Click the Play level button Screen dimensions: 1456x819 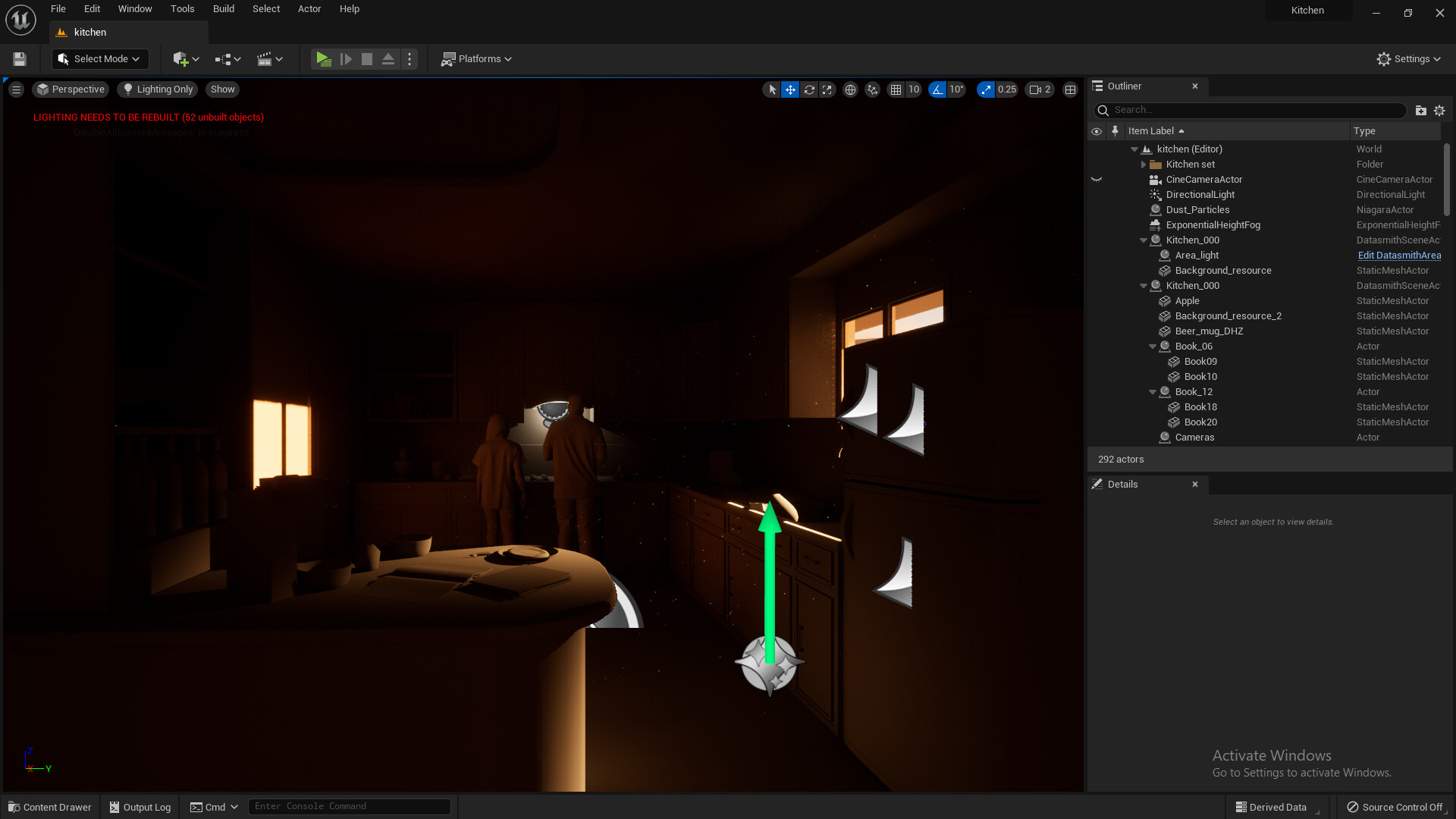coord(323,59)
